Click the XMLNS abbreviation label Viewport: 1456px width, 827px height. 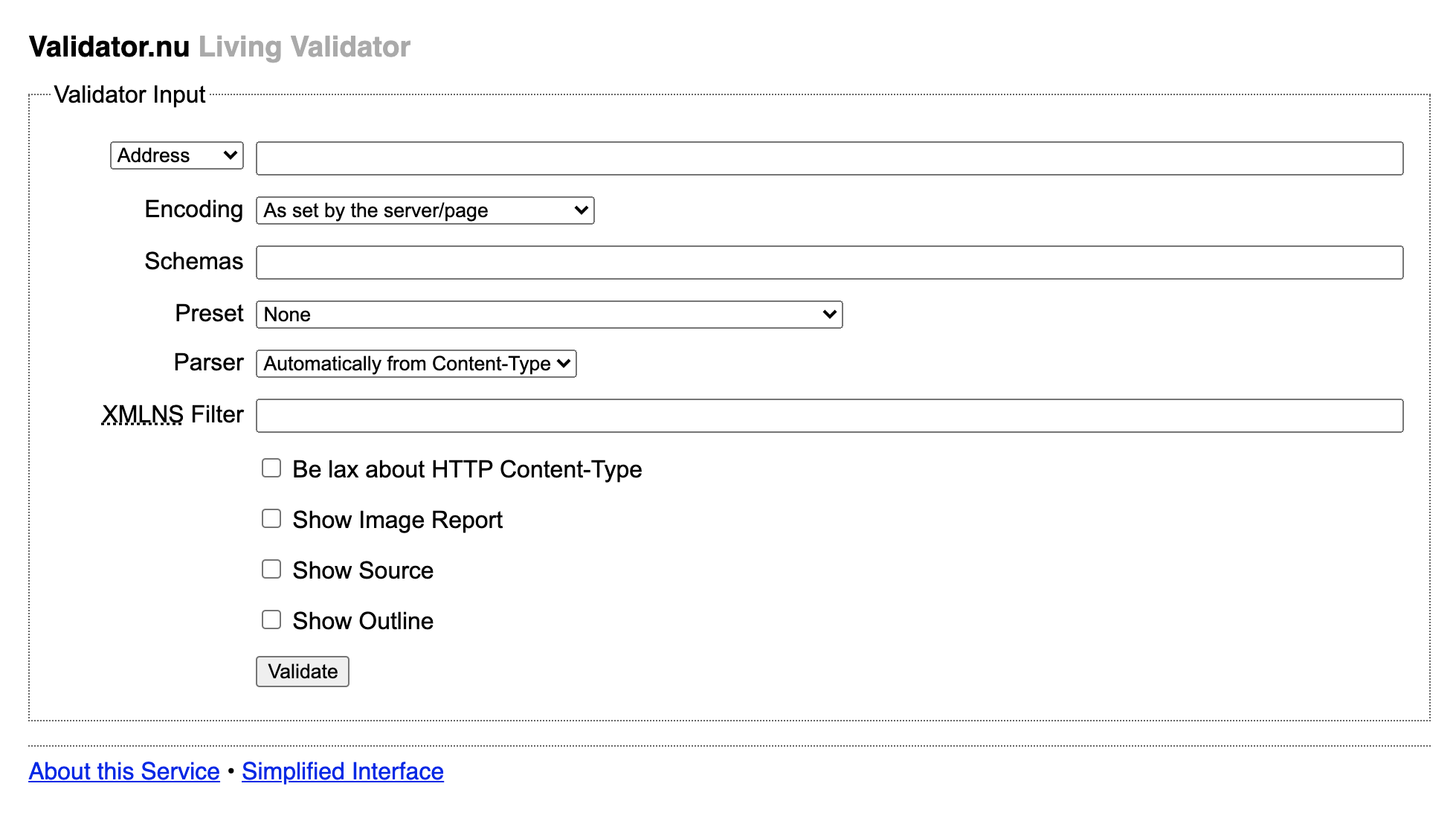pos(143,414)
